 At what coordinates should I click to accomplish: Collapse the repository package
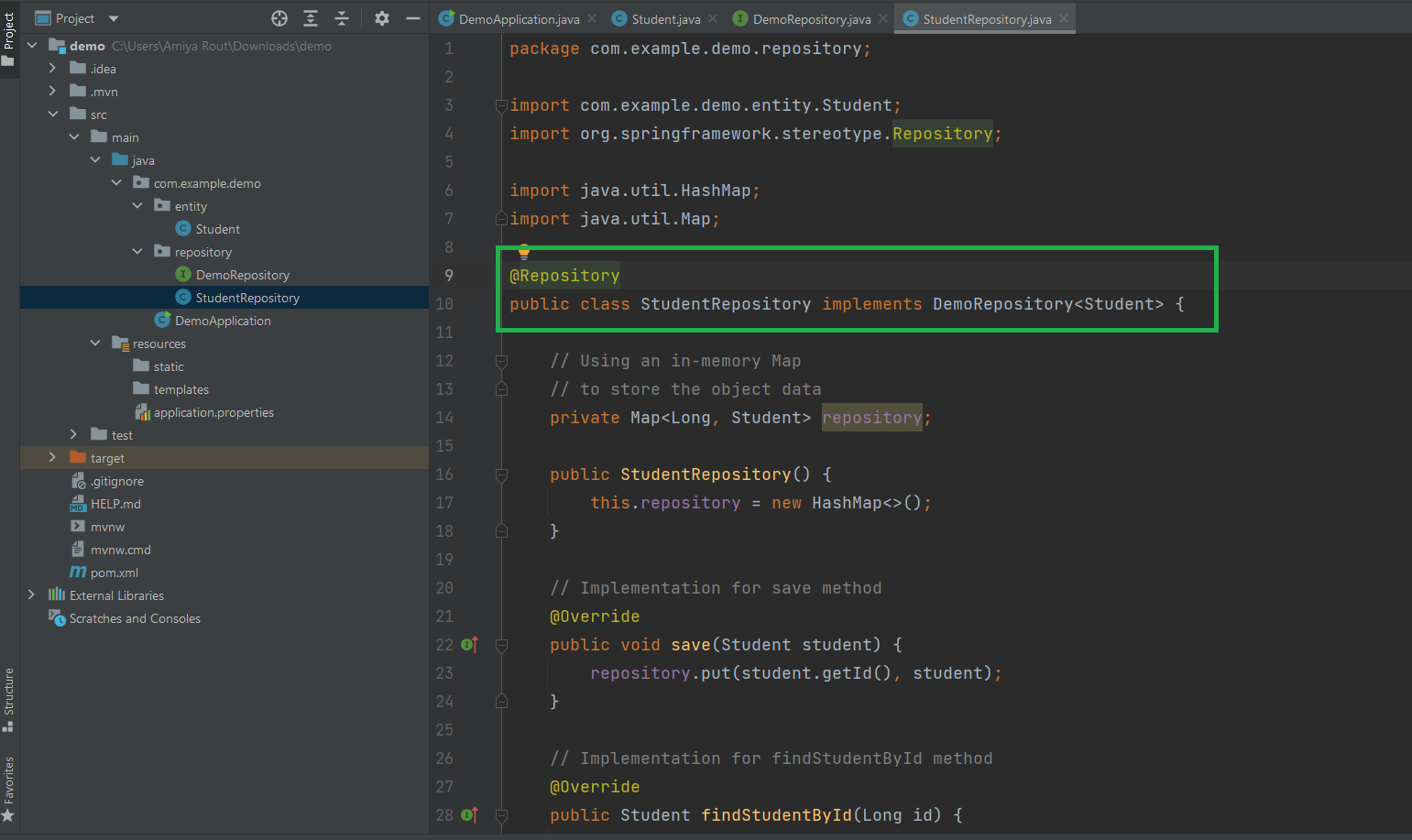(x=137, y=252)
